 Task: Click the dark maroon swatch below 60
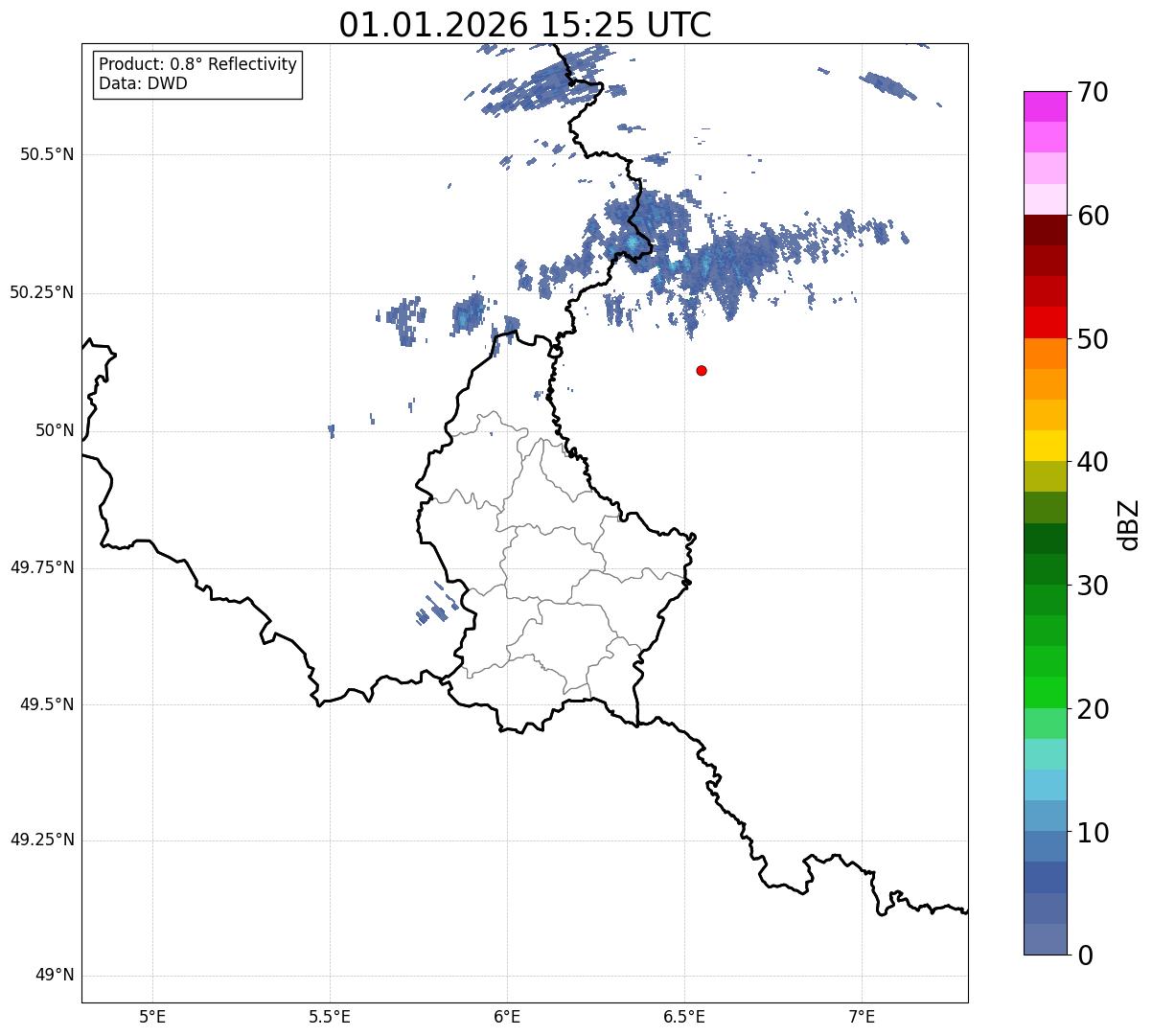click(1045, 230)
